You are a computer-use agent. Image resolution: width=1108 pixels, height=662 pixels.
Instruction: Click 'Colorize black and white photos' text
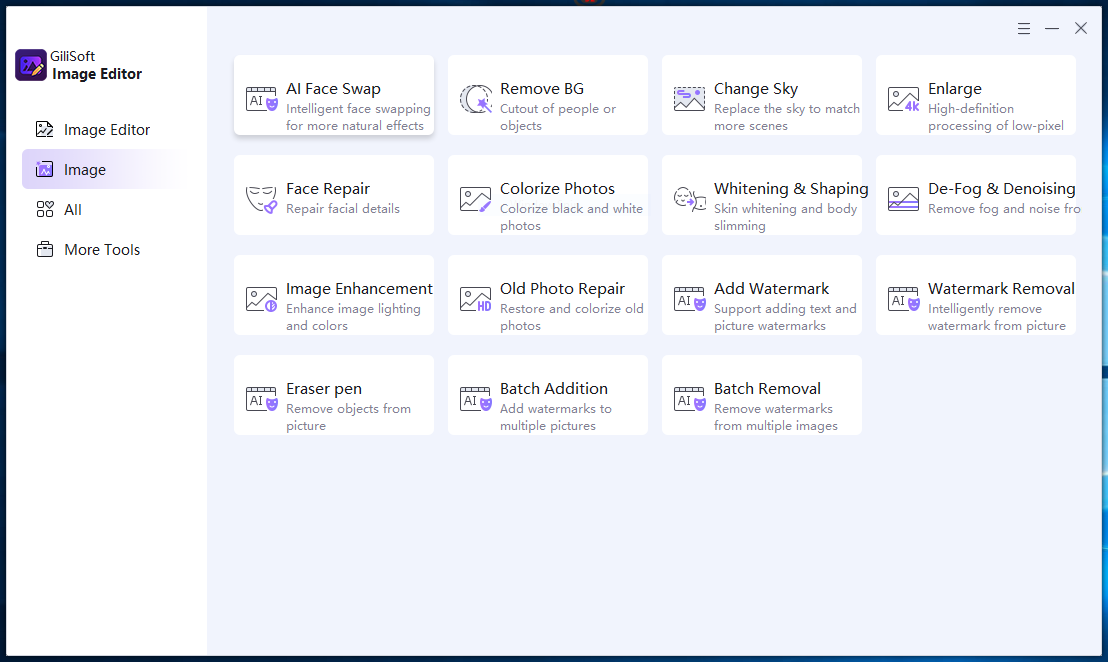(571, 218)
